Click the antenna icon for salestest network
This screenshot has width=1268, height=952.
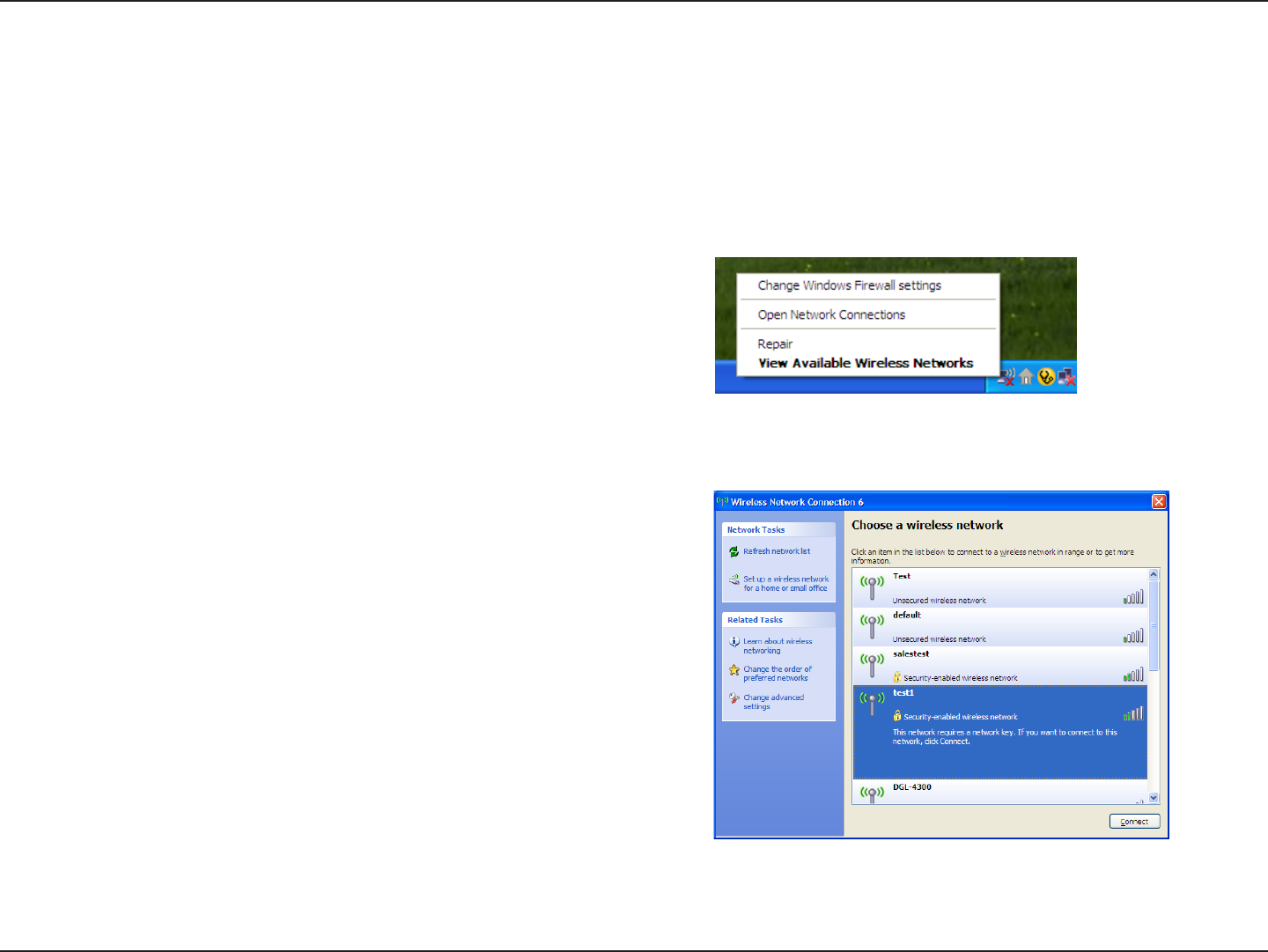[x=872, y=665]
